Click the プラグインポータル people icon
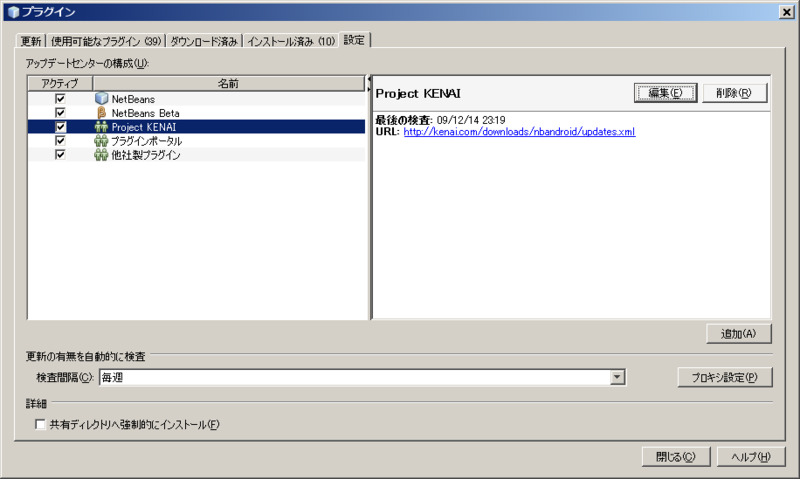This screenshot has height=479, width=800. 101,141
